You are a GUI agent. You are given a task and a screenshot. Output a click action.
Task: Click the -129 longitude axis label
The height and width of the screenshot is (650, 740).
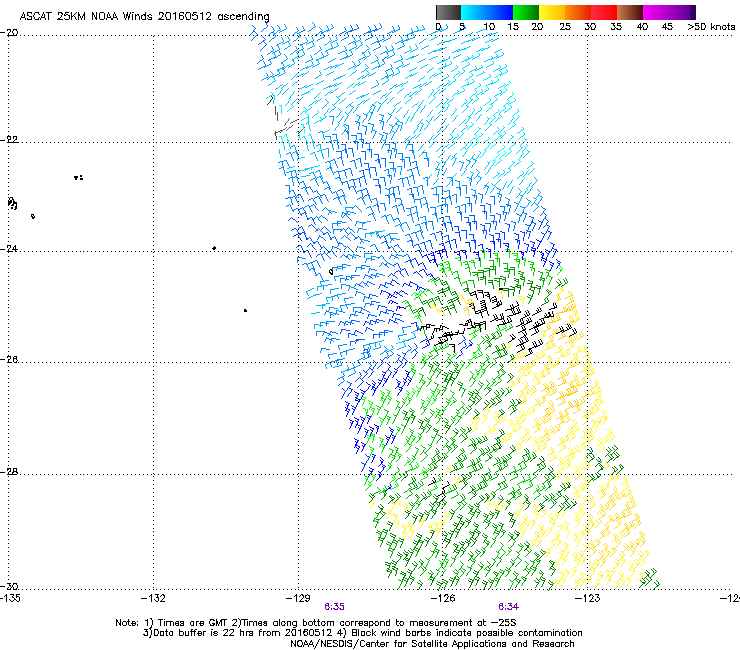click(x=298, y=598)
